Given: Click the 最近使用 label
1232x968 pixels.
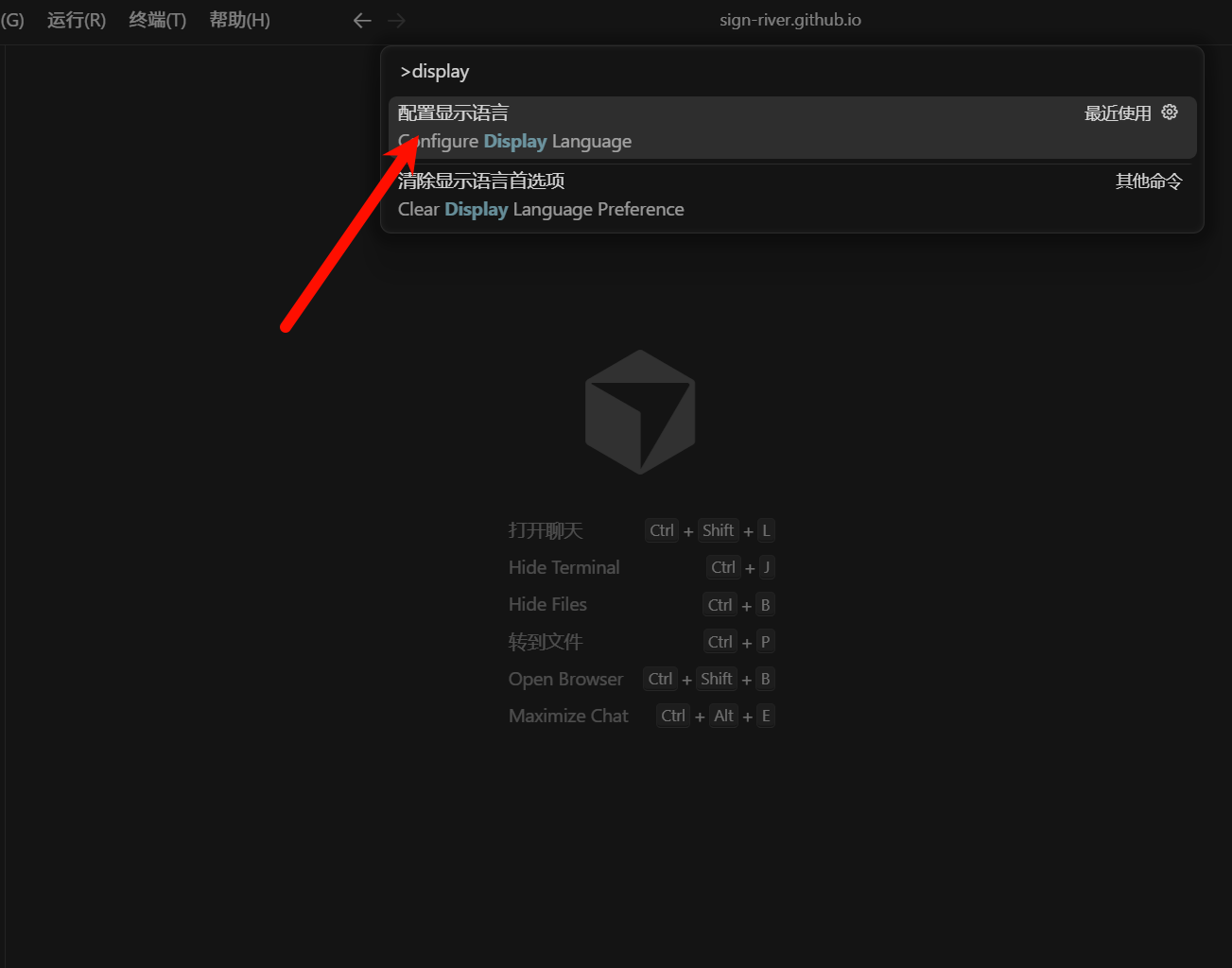Looking at the screenshot, I should (1118, 113).
